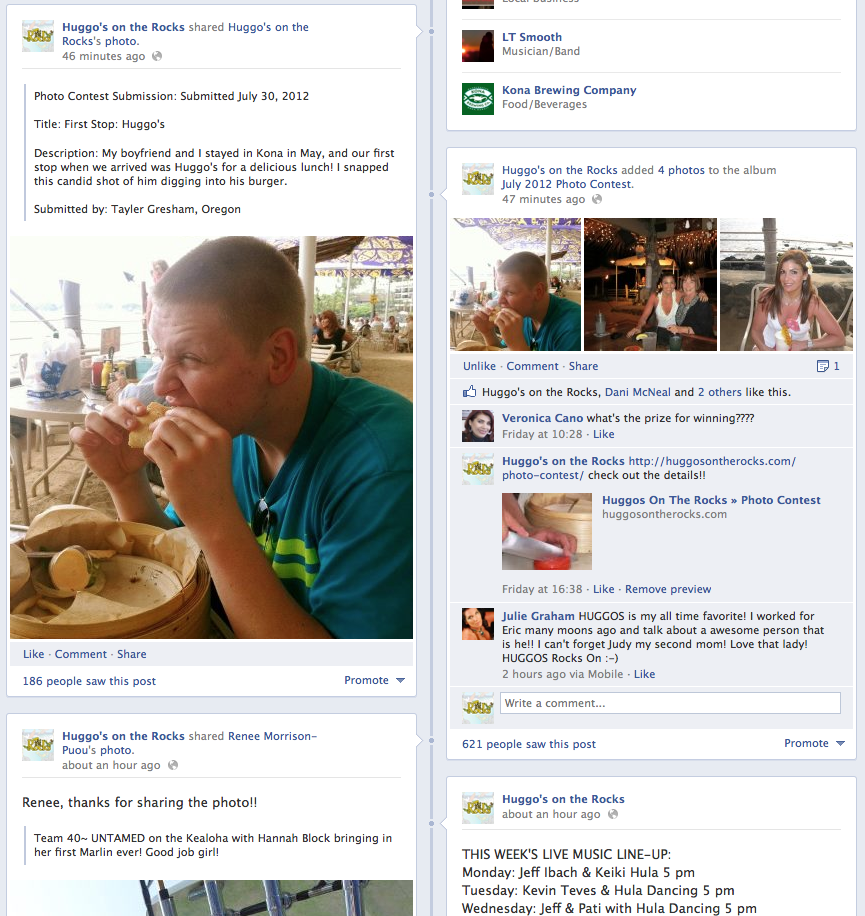This screenshot has width=865, height=916.
Task: Click the globe privacy icon beside 47 minutes ago
Action: pos(596,199)
